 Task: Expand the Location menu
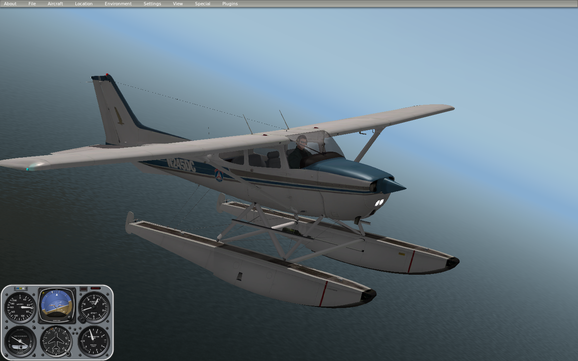(x=84, y=4)
